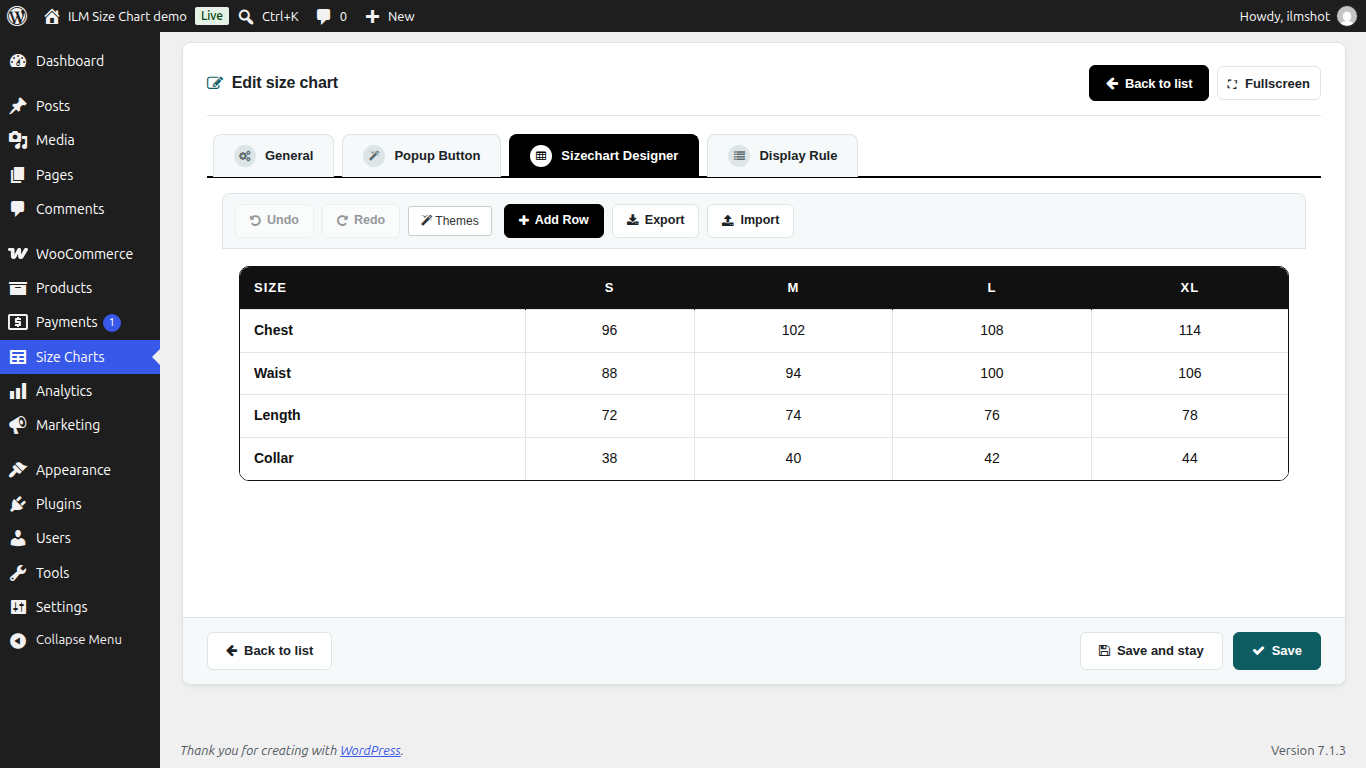1366x768 pixels.
Task: Click the Posts pin icon
Action: coord(18,106)
